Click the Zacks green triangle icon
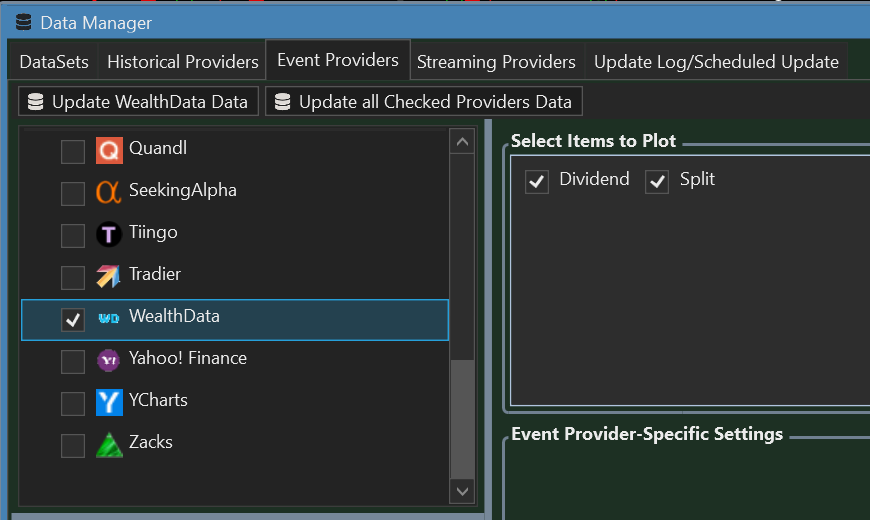This screenshot has height=520, width=870. pos(109,444)
